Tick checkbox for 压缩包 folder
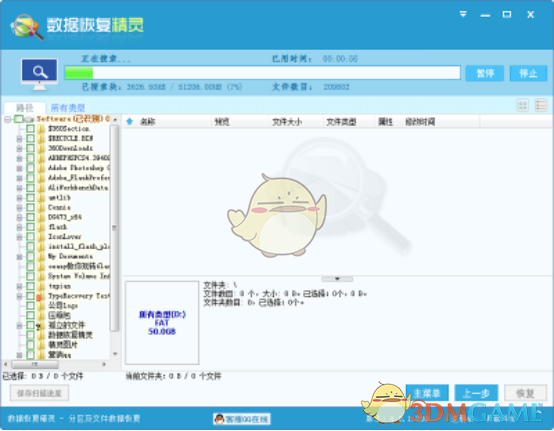 [30, 315]
